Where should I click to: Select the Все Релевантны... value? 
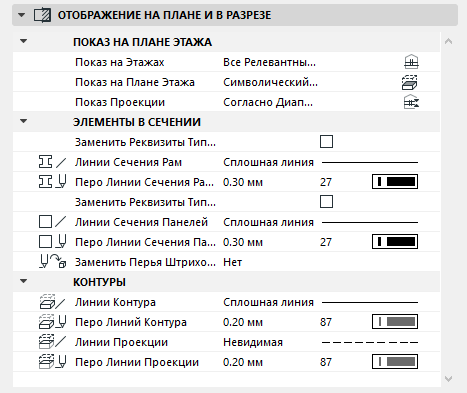[269, 62]
